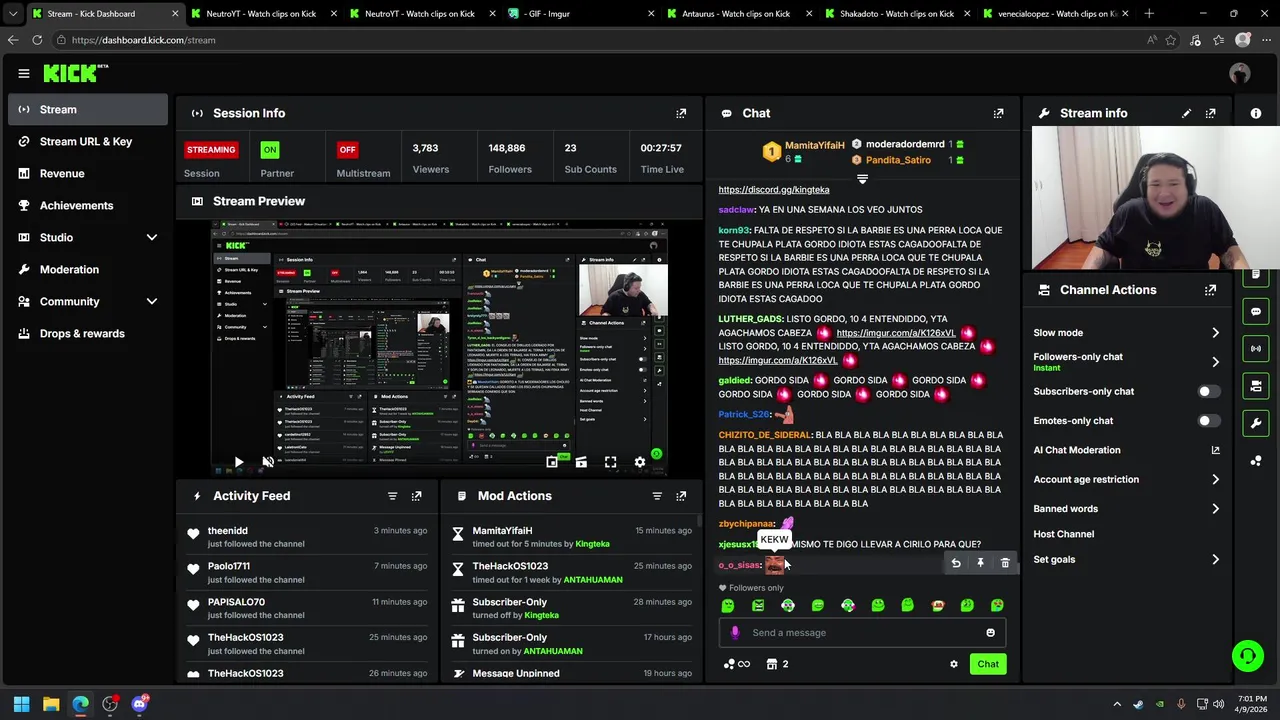Click the user avatar top right
The image size is (1280, 720).
click(x=1240, y=73)
